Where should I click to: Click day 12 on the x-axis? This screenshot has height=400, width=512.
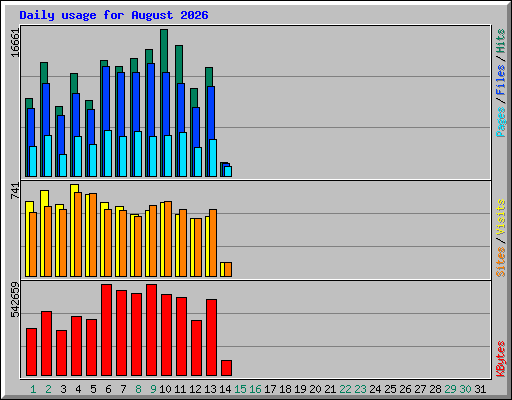point(195,389)
